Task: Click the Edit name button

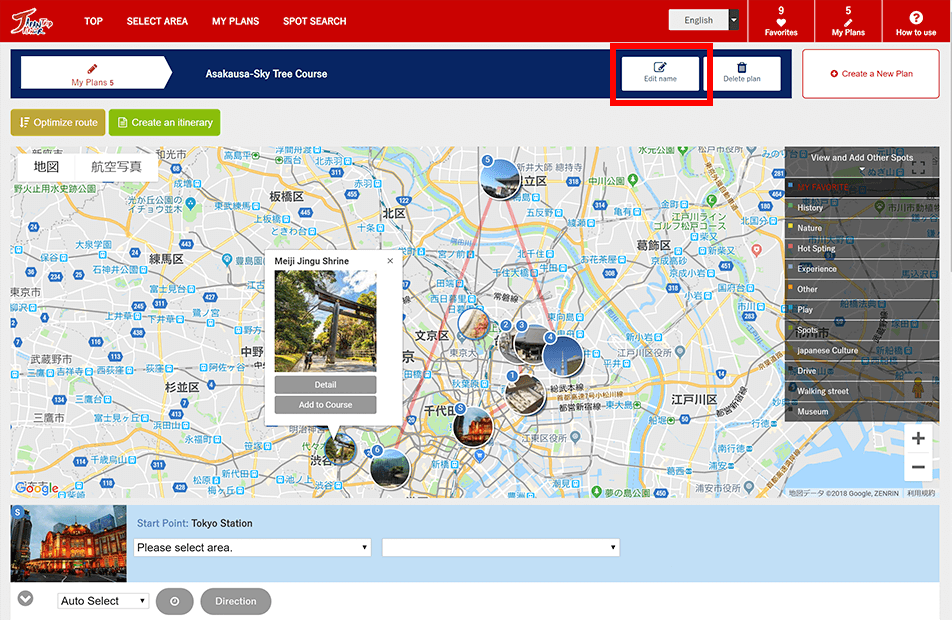Action: (660, 73)
